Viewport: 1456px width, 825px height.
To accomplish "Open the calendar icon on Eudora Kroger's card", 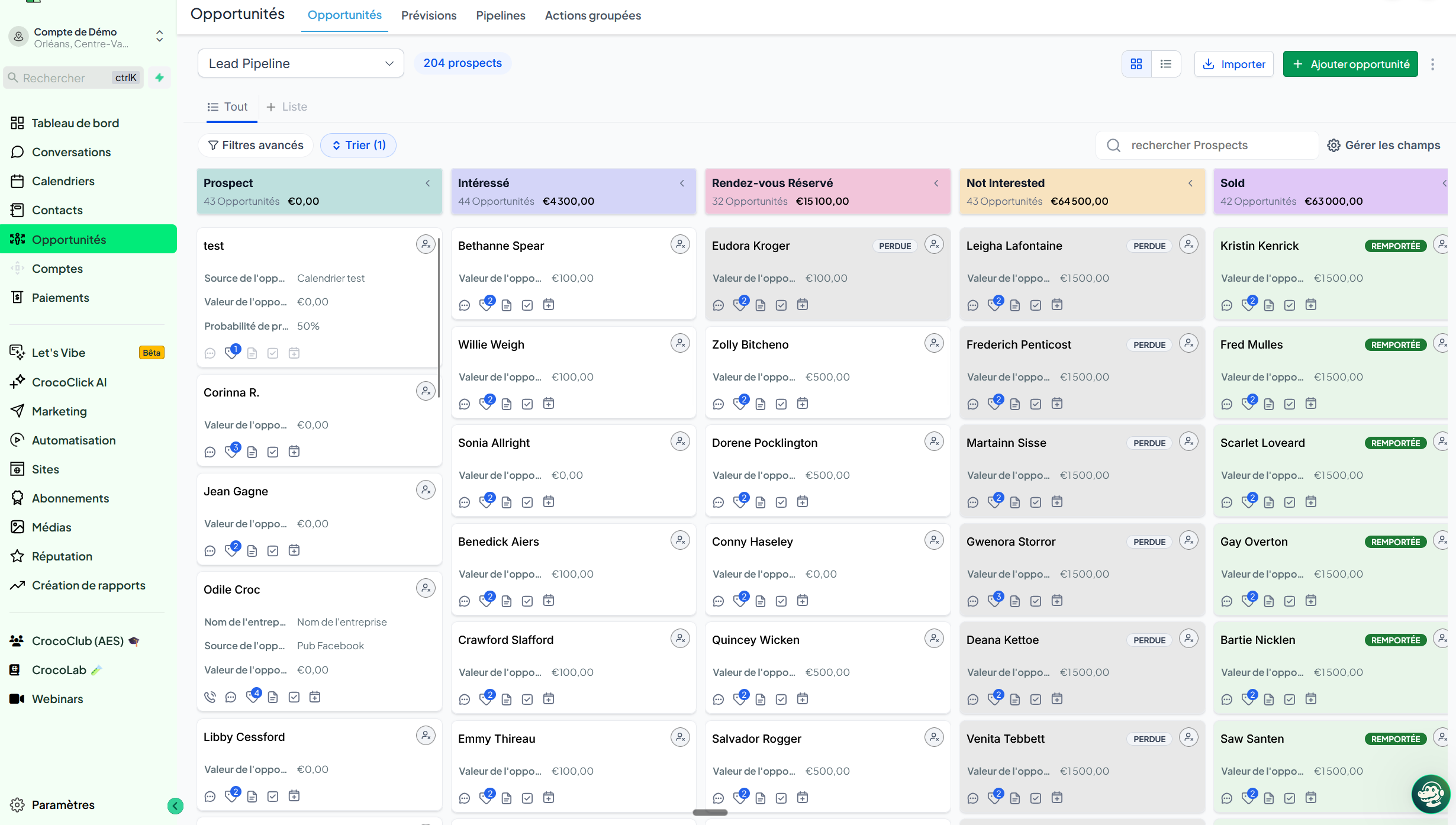I will [x=803, y=305].
